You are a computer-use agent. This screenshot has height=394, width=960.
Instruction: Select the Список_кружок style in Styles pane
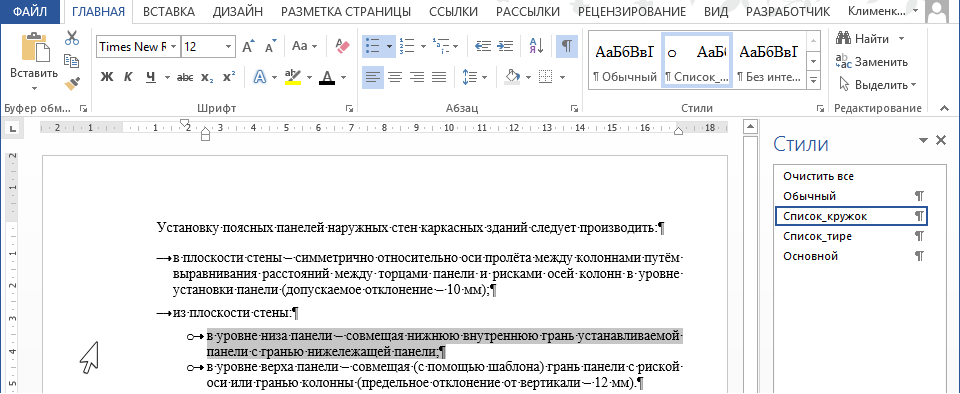(851, 216)
